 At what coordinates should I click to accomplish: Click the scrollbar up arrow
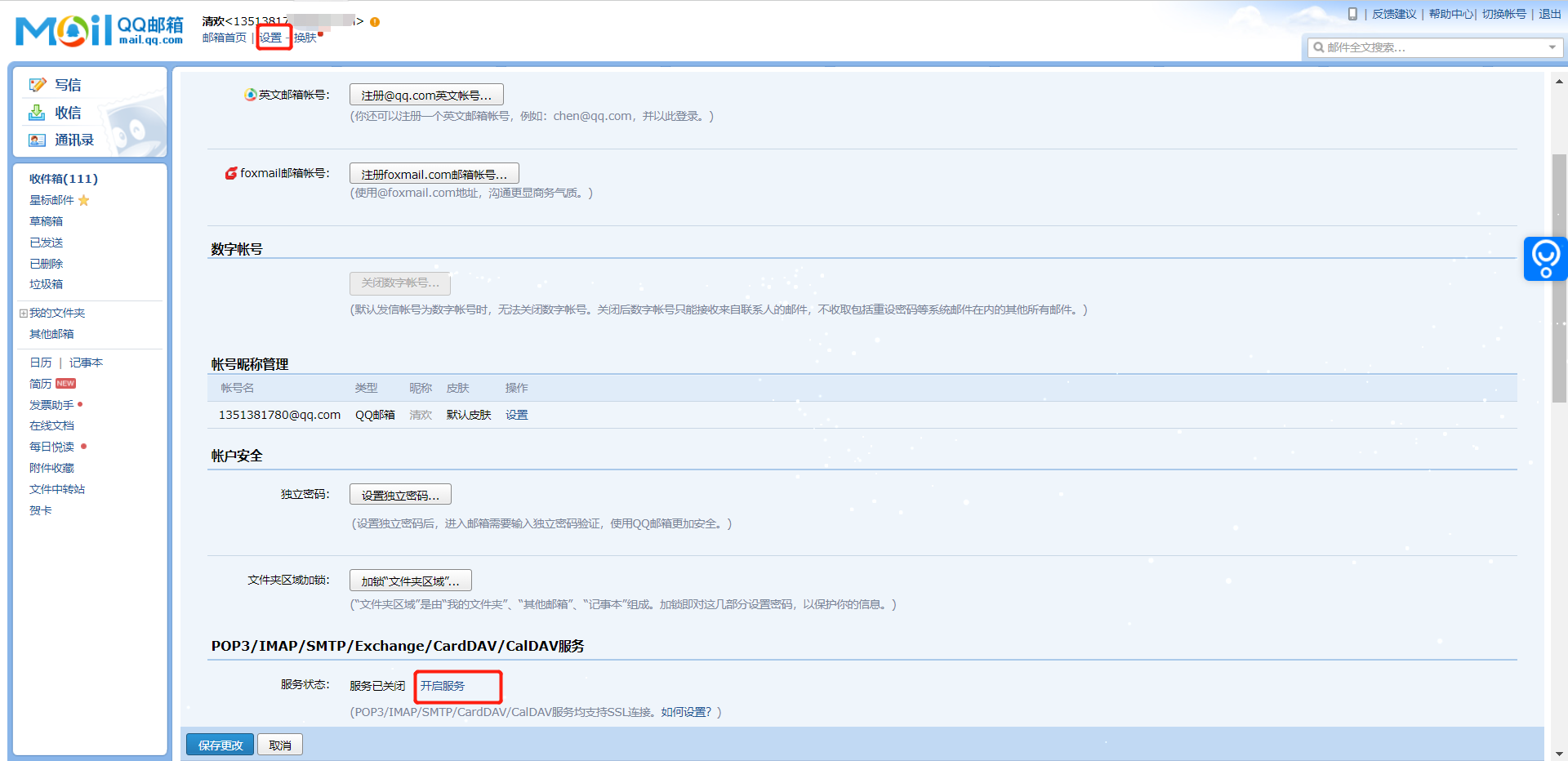(x=1559, y=81)
